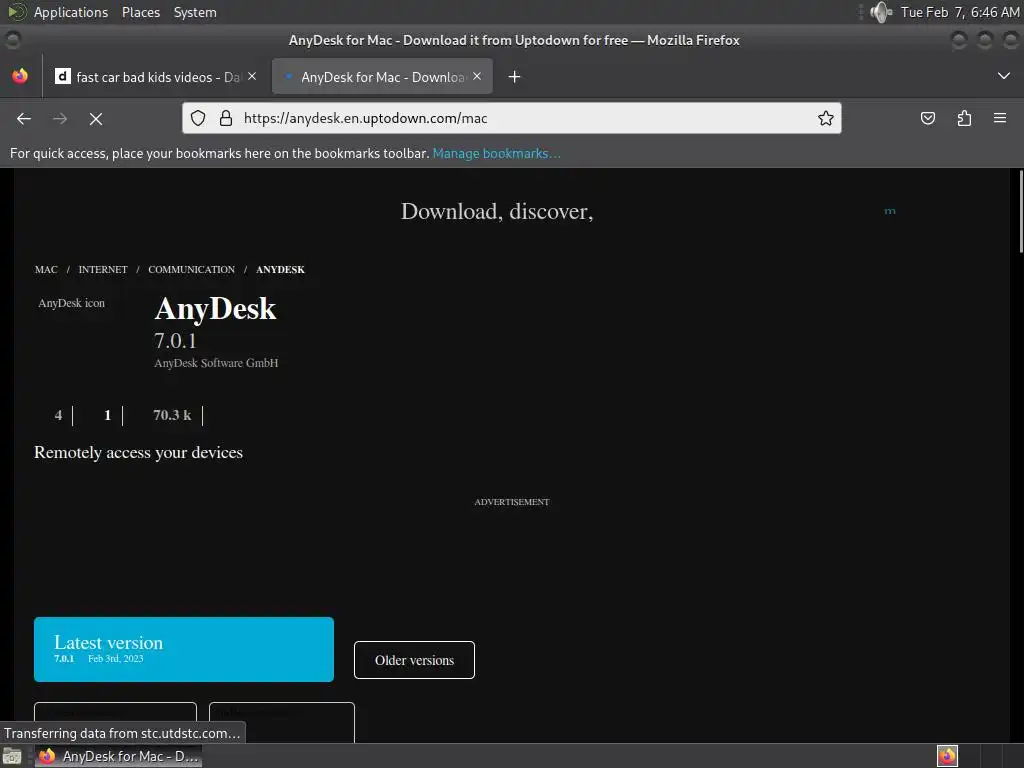Click the 70.3 k downloads count

pyautogui.click(x=172, y=415)
